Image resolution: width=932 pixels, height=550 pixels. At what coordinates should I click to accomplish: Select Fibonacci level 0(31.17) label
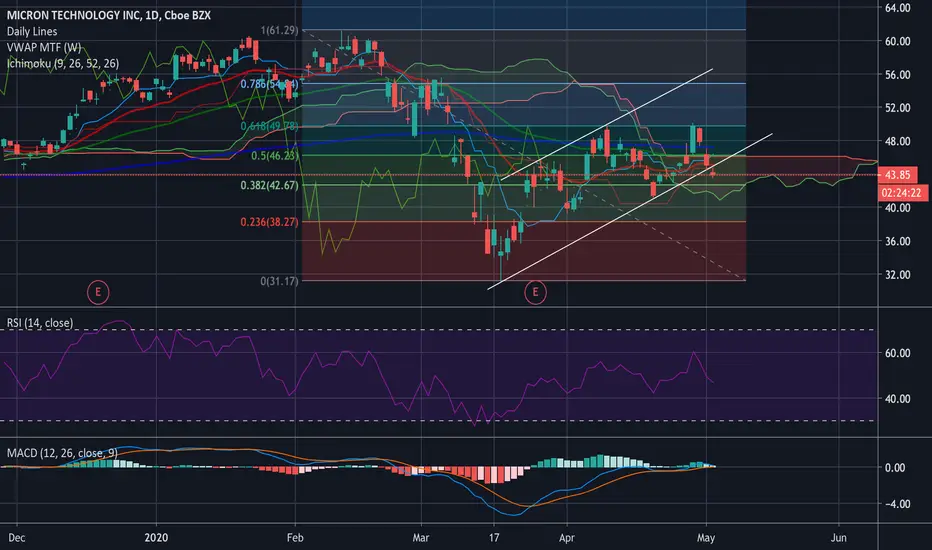pyautogui.click(x=279, y=281)
